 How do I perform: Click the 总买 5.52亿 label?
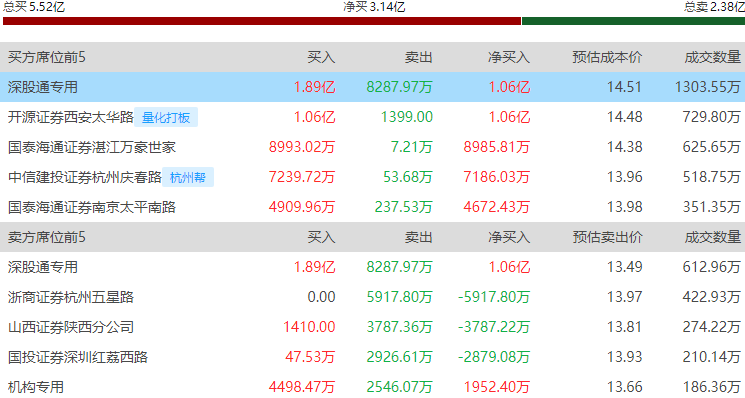pyautogui.click(x=34, y=7)
